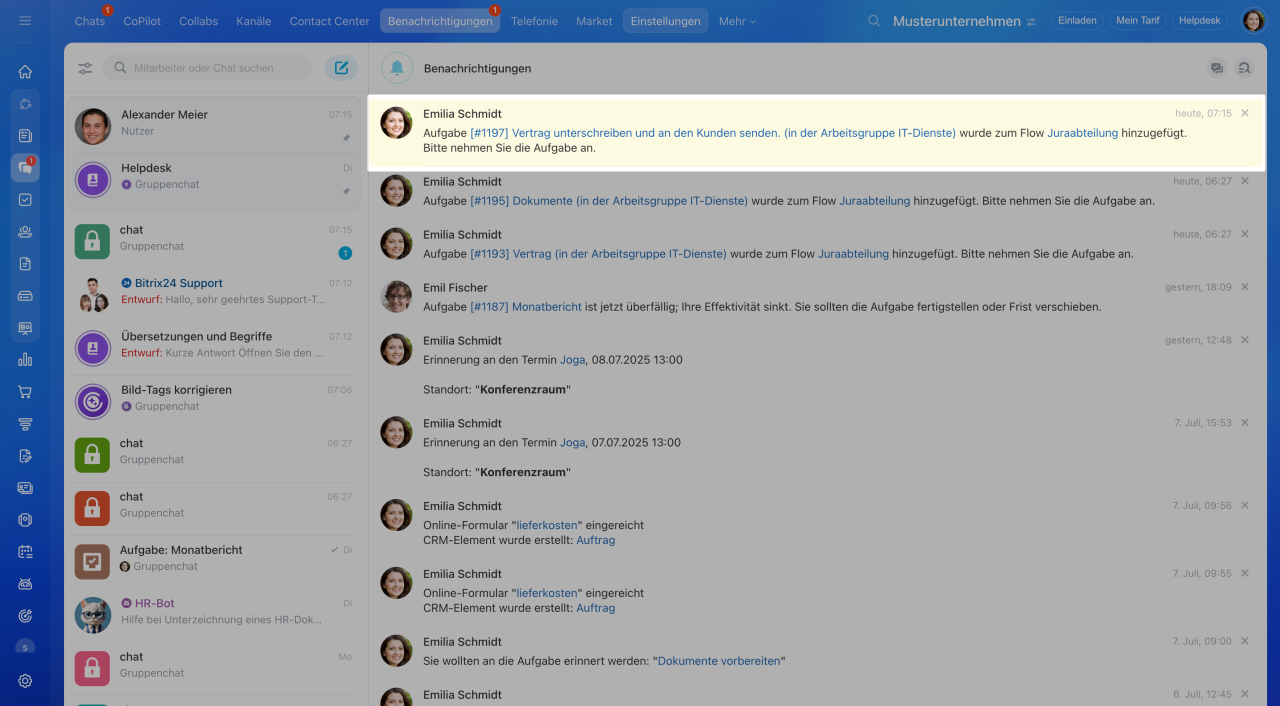Open the settings gear at the sidebar bottom

25,681
